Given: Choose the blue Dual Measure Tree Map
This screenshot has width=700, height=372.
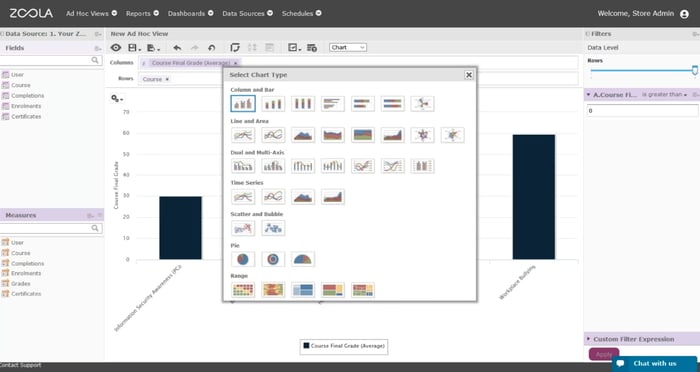Looking at the screenshot, I should 303,290.
